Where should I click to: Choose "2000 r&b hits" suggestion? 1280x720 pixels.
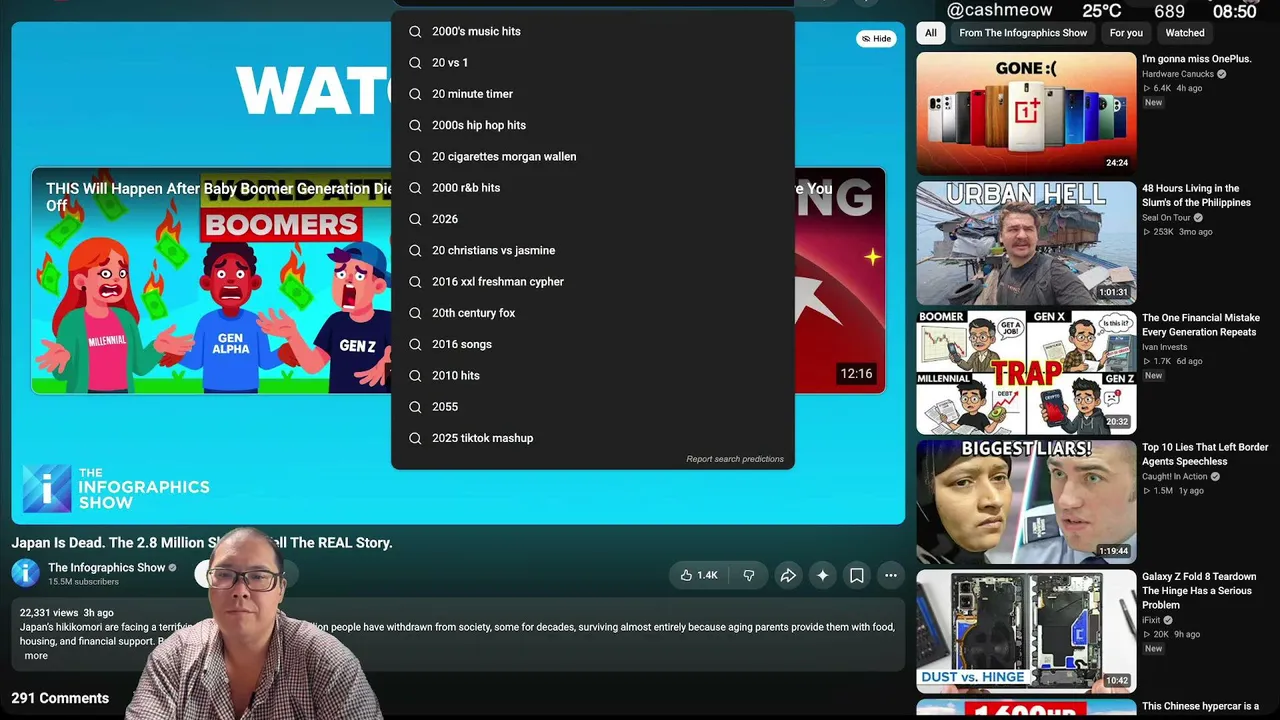point(593,188)
